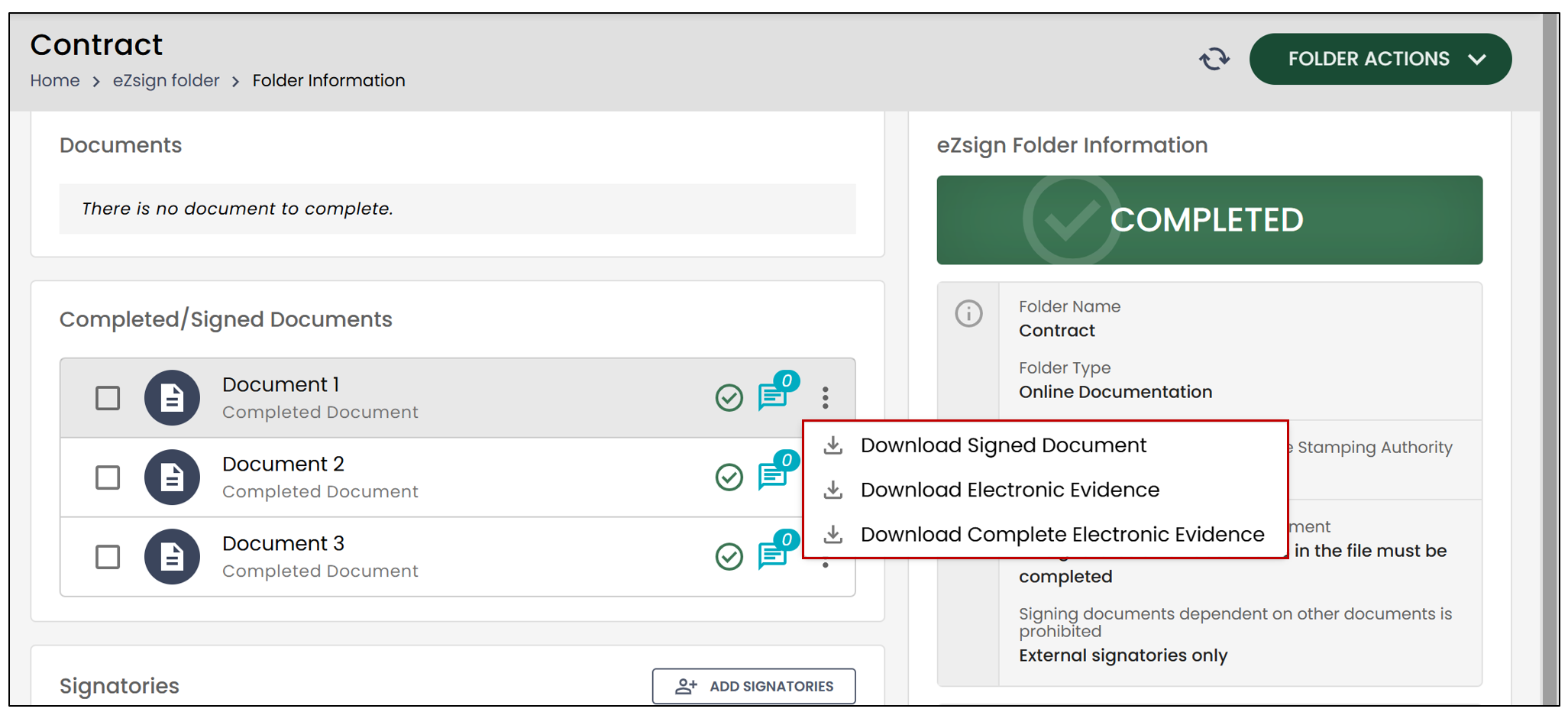Tick the Document 3 checkbox
1568x712 pixels.
pos(108,557)
